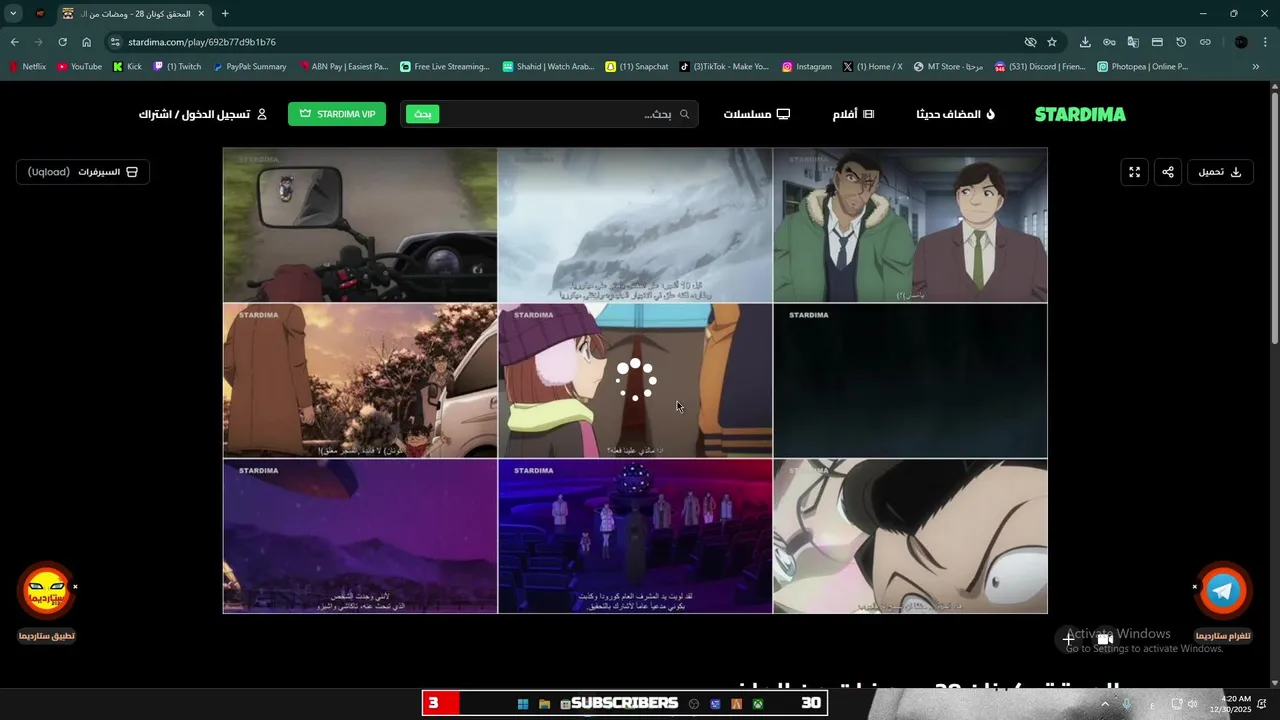Open the password manager key icon
This screenshot has width=1280, height=720.
pos(1109,42)
